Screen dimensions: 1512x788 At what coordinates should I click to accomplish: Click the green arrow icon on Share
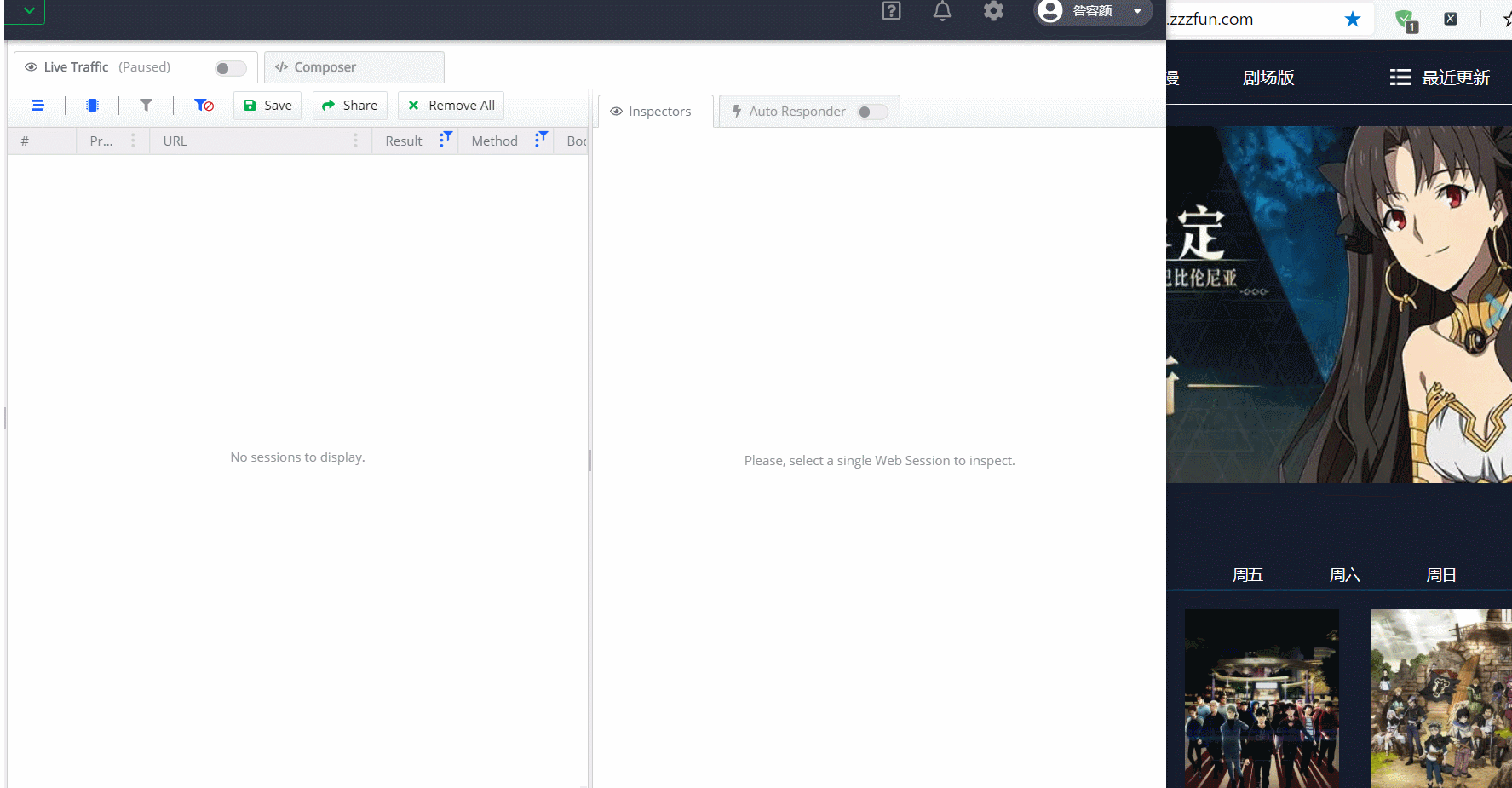tap(328, 106)
